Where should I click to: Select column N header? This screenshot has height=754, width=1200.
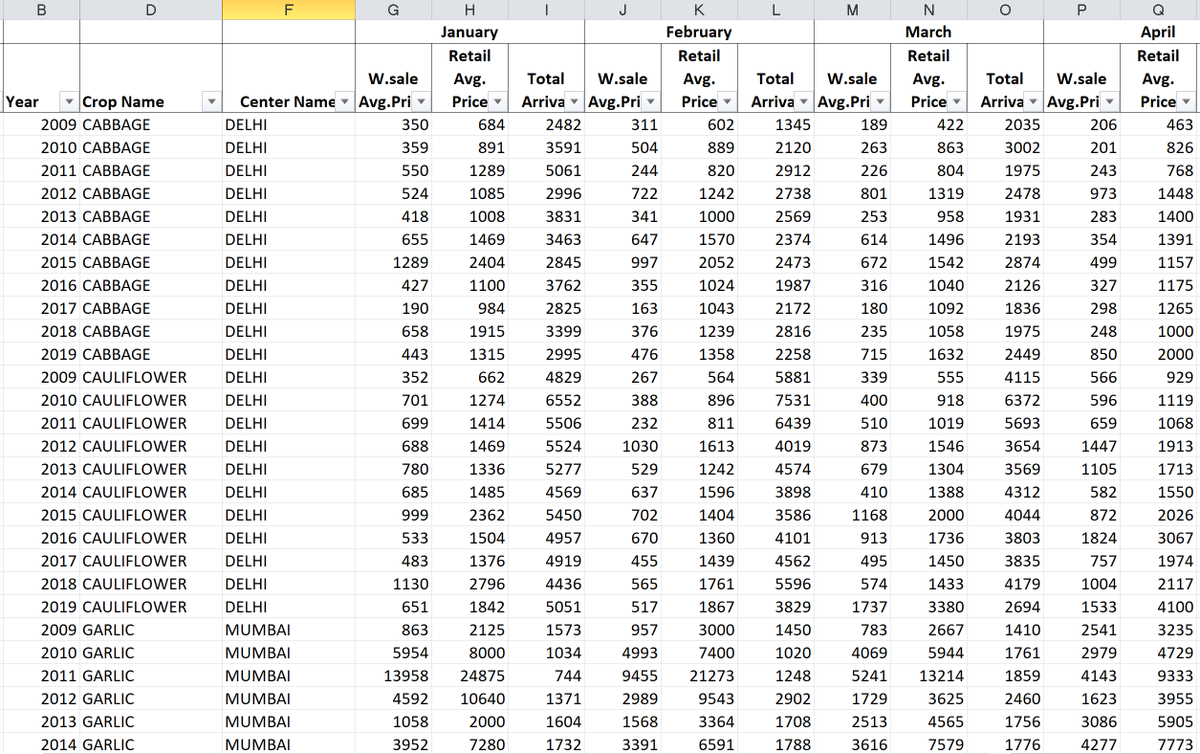click(x=929, y=10)
